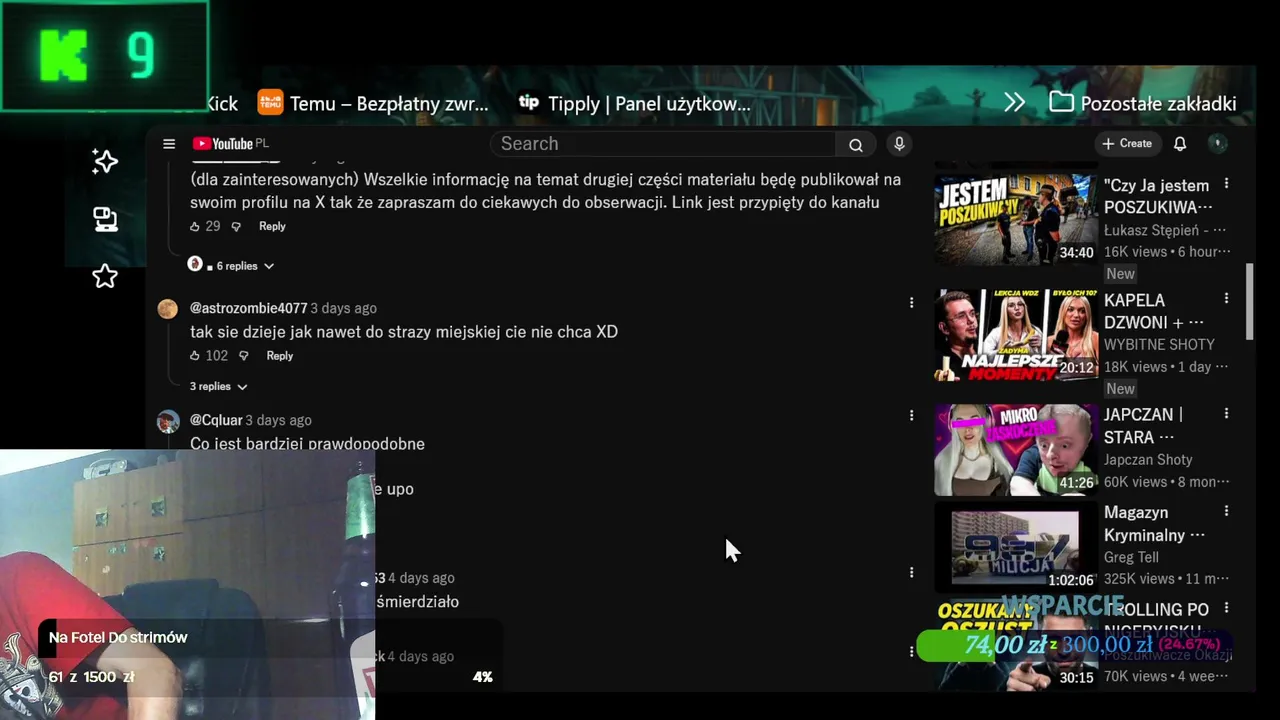Click the sparkle icon in the browser sidebar
1280x720 pixels.
[x=105, y=162]
